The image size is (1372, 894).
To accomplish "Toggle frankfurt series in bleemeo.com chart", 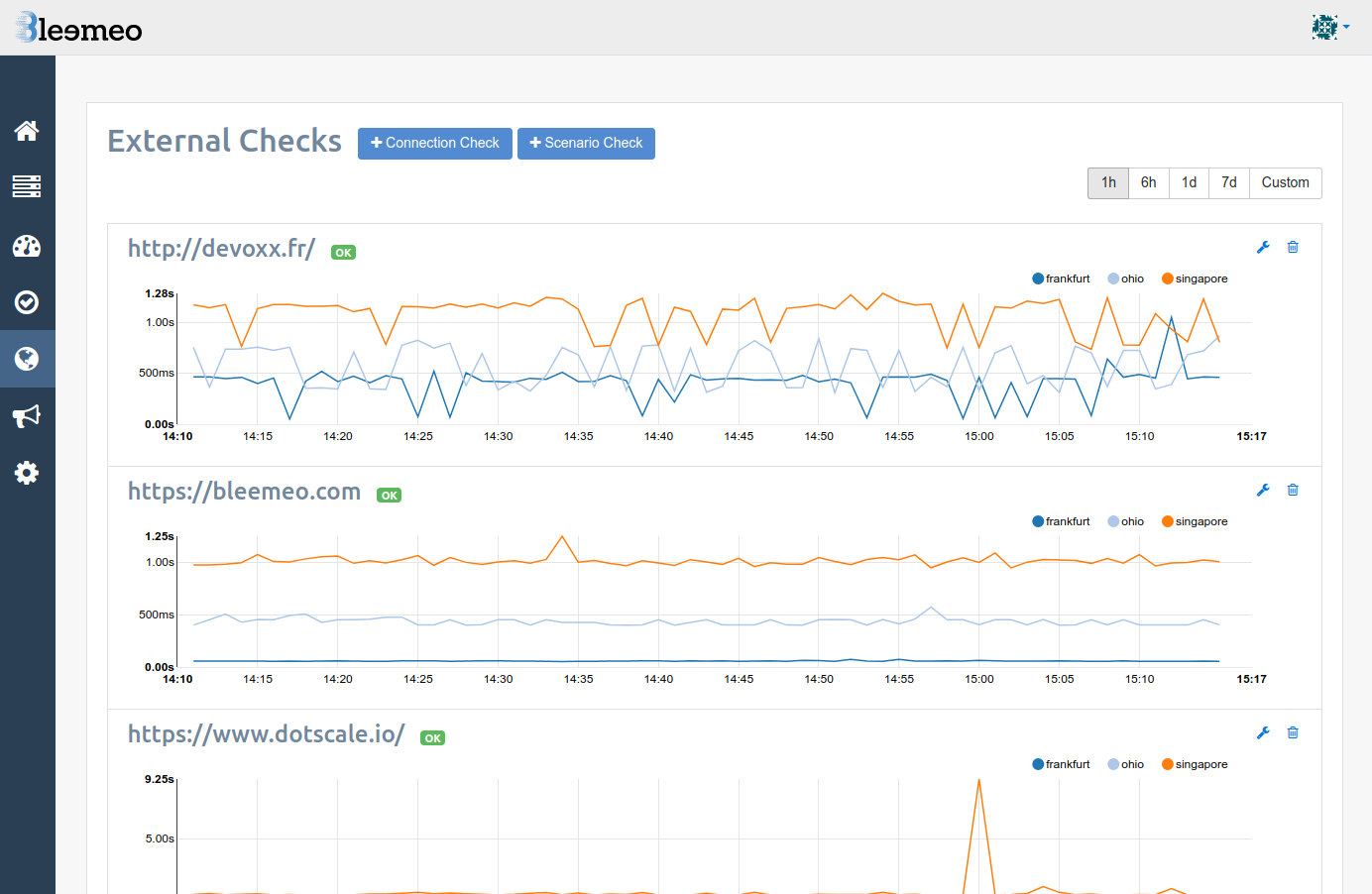I will [1061, 521].
